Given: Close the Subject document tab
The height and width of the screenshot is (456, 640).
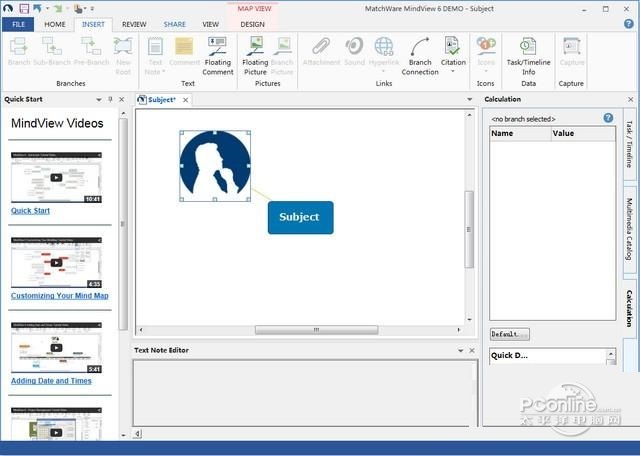Looking at the screenshot, I should point(185,100).
